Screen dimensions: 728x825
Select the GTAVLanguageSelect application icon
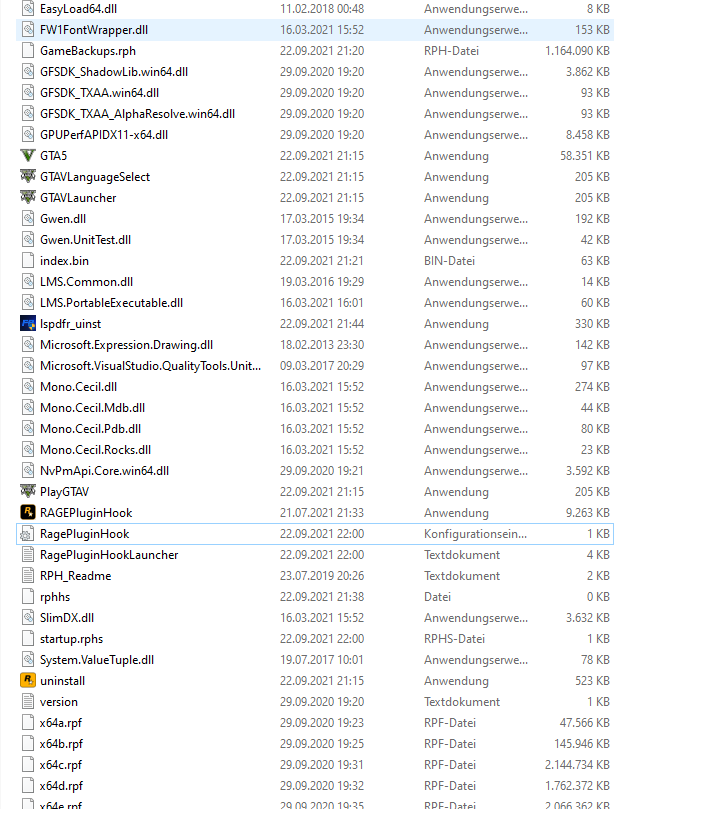click(28, 177)
